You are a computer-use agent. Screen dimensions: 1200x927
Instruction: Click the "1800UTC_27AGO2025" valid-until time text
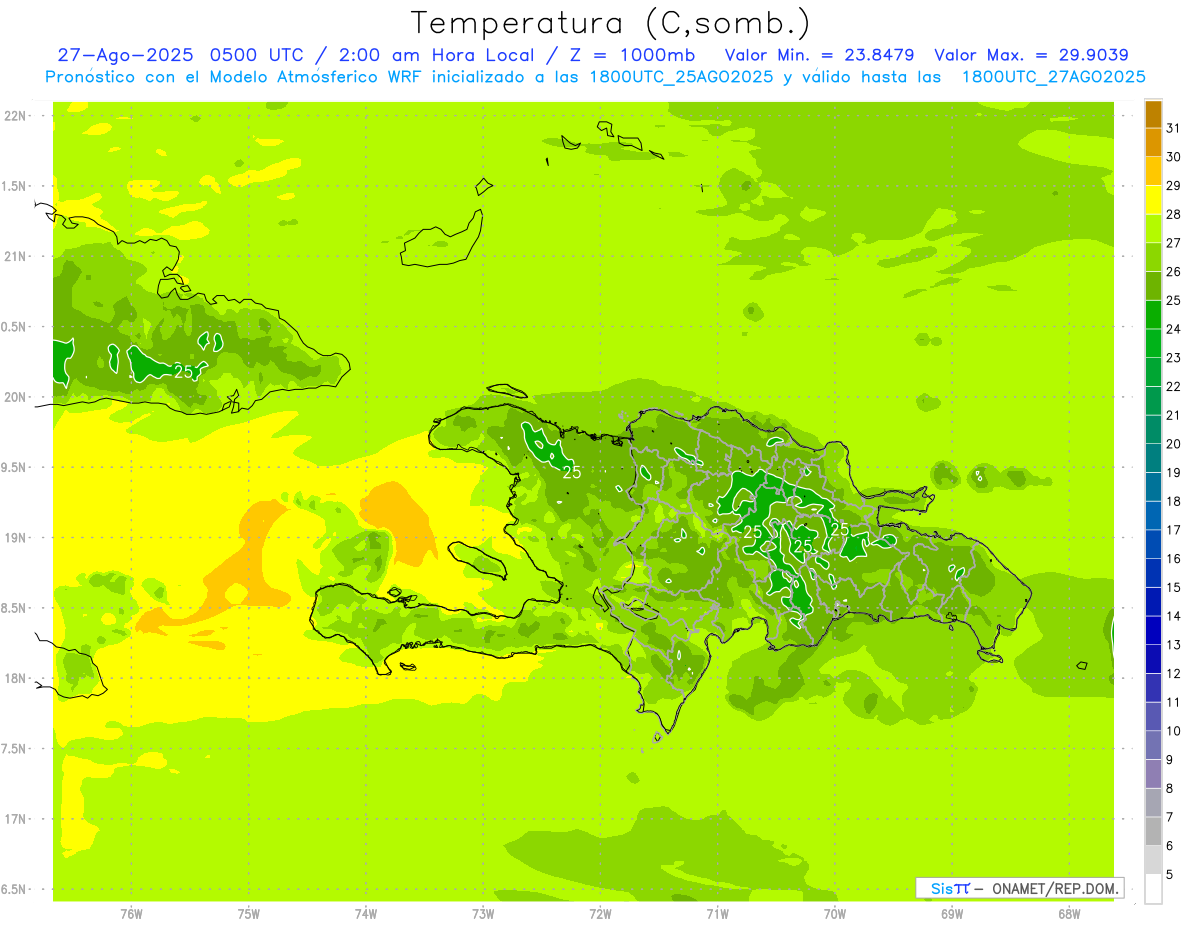(x=1053, y=77)
